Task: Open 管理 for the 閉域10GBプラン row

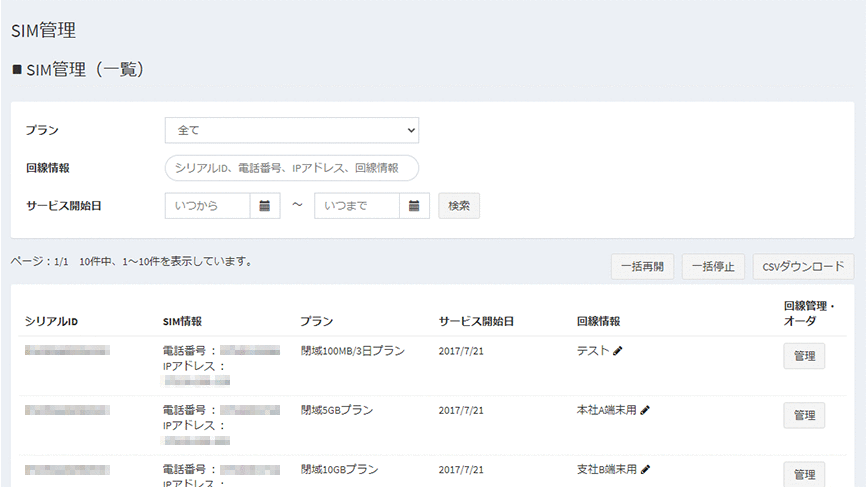Action: [804, 473]
